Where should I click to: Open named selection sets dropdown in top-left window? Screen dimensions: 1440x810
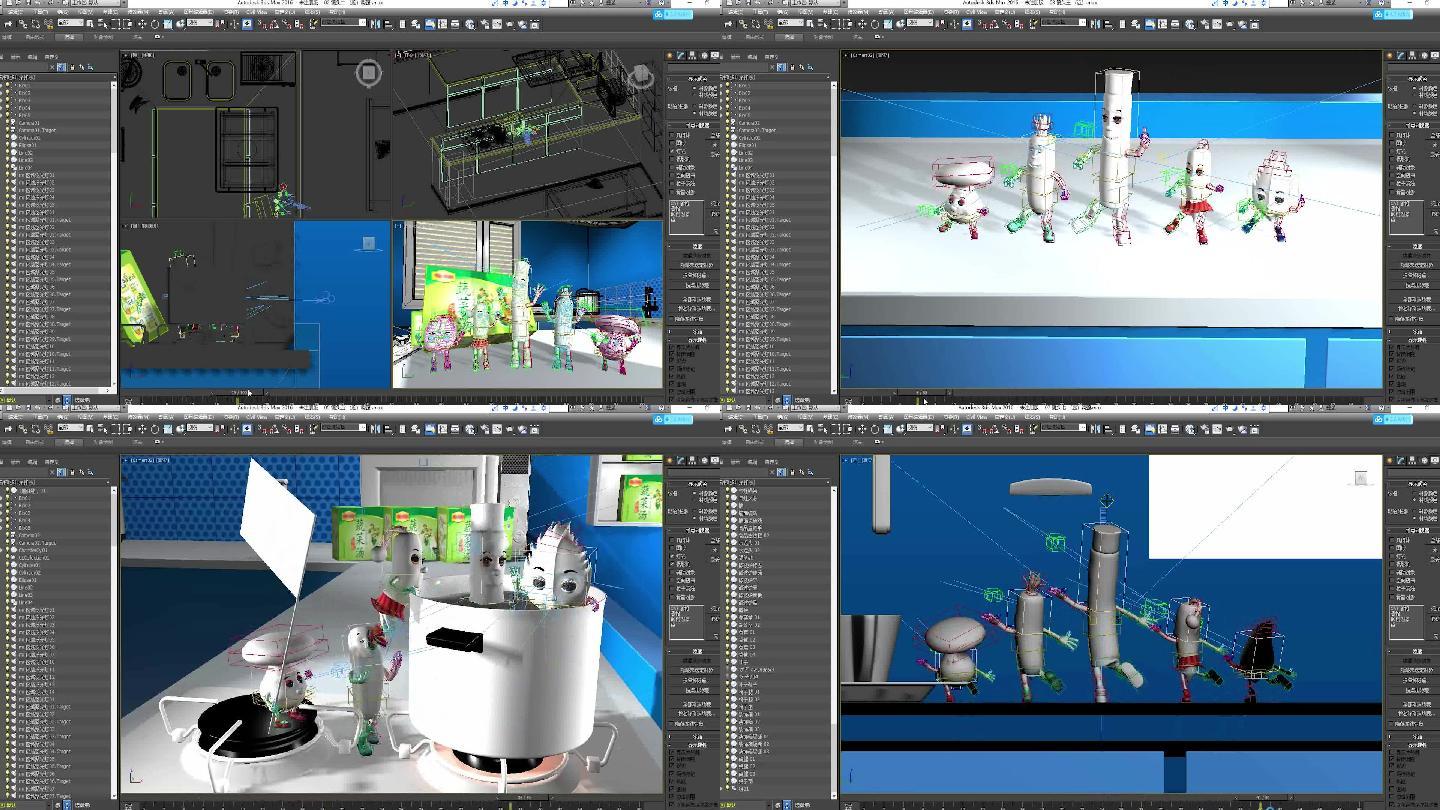tap(343, 23)
